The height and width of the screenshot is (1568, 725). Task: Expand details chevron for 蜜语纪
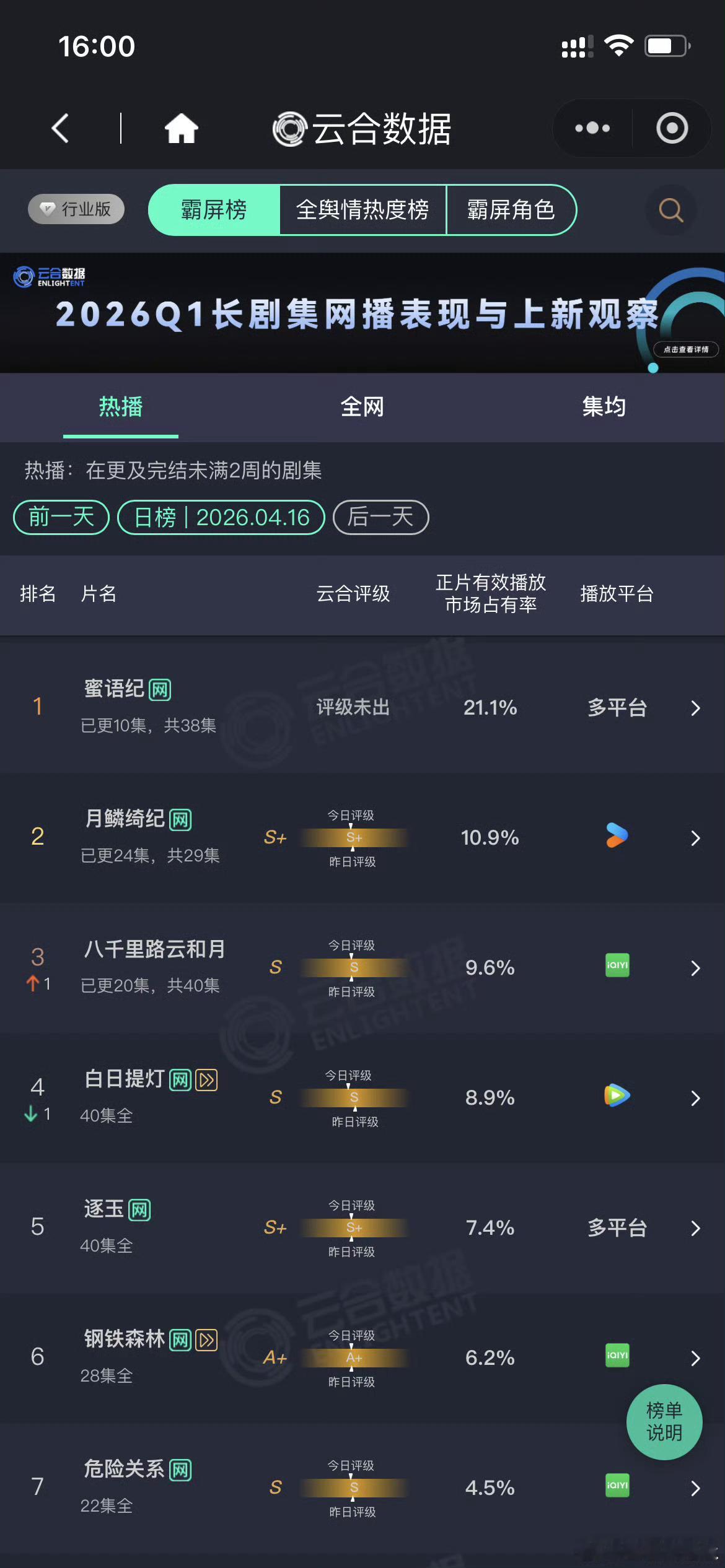pyautogui.click(x=695, y=708)
